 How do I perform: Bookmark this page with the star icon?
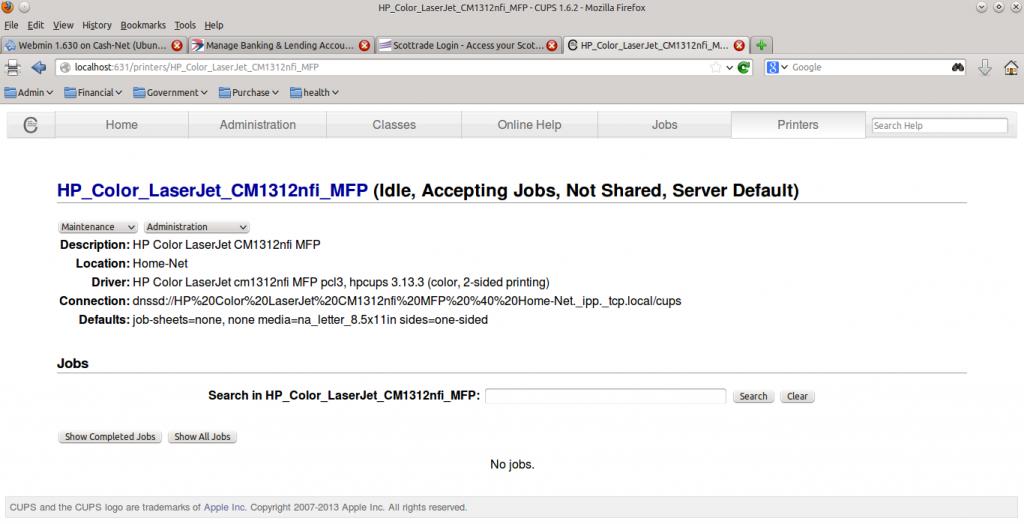click(715, 68)
